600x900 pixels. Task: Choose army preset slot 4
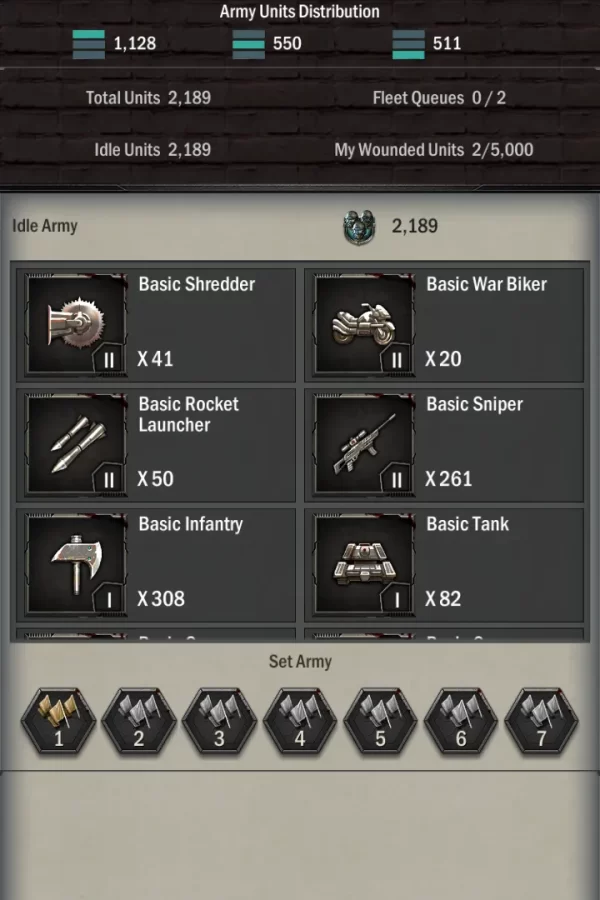click(x=300, y=721)
